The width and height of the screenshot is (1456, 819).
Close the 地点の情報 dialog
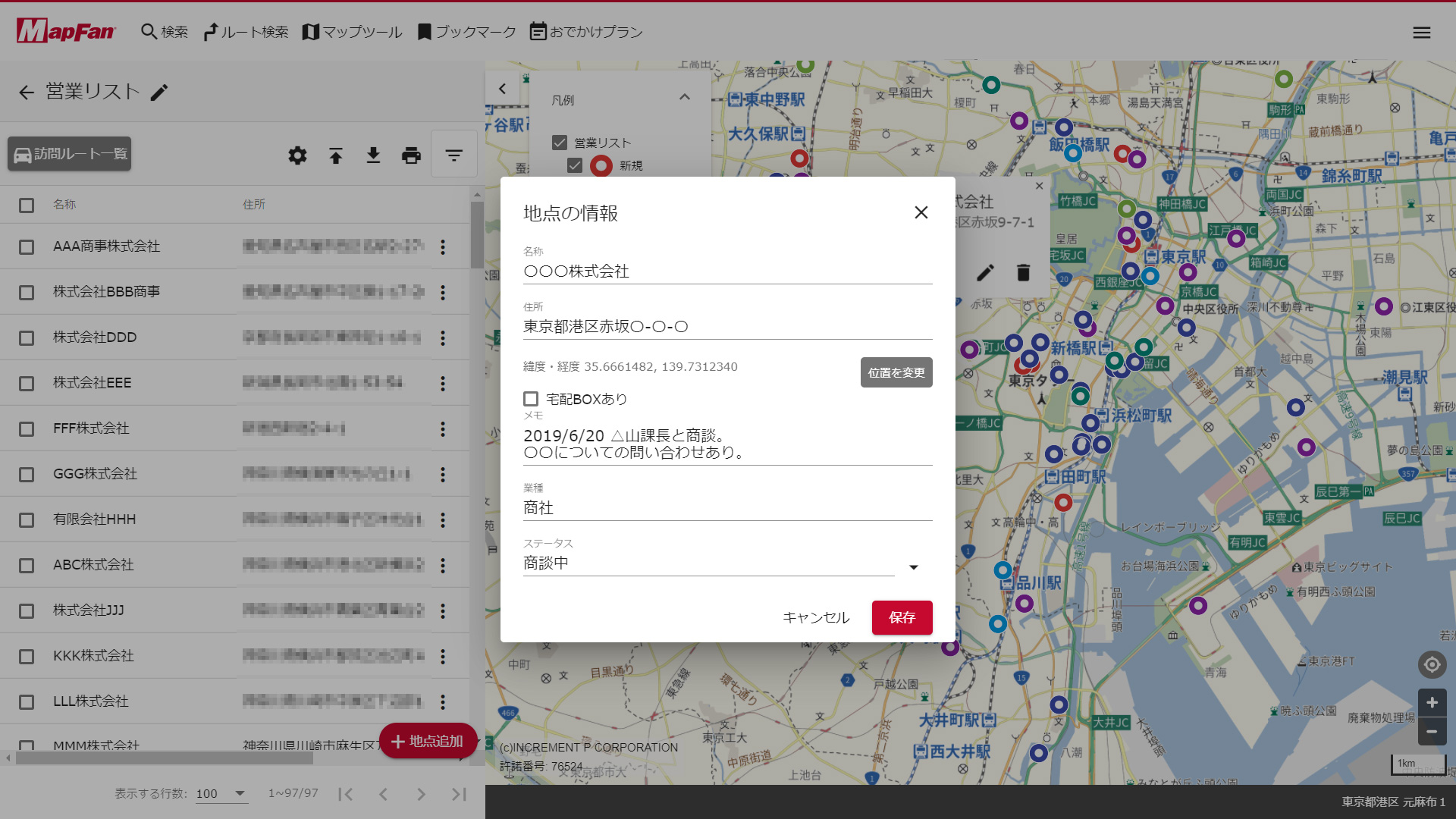(x=921, y=212)
